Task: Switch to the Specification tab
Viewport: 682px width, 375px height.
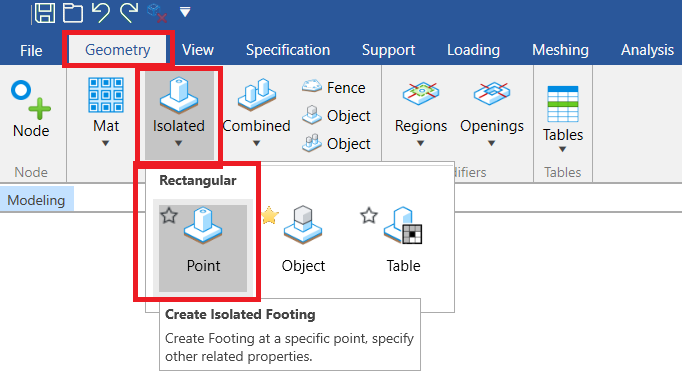Action: pyautogui.click(x=288, y=50)
